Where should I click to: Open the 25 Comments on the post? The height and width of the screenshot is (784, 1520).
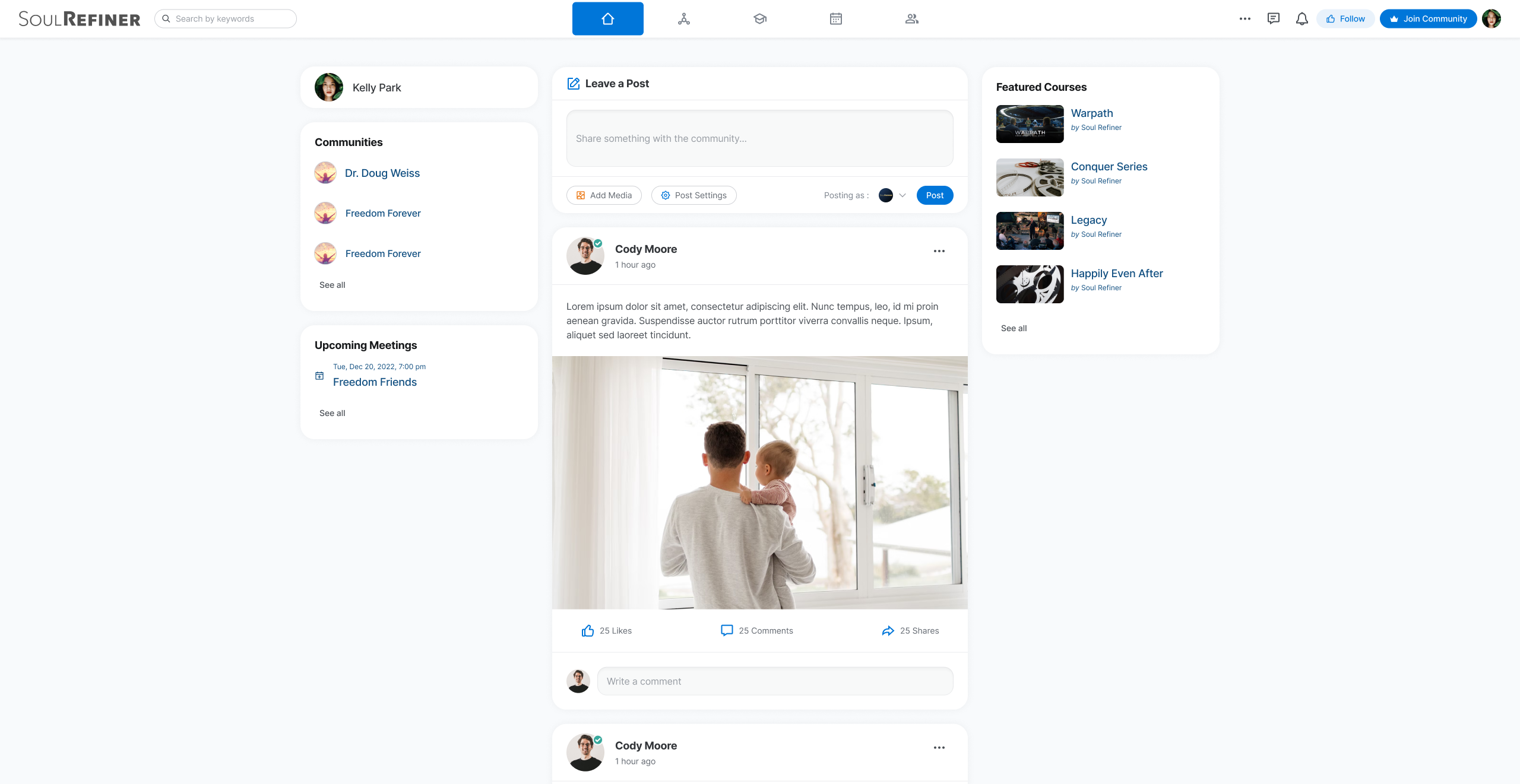[x=756, y=631]
